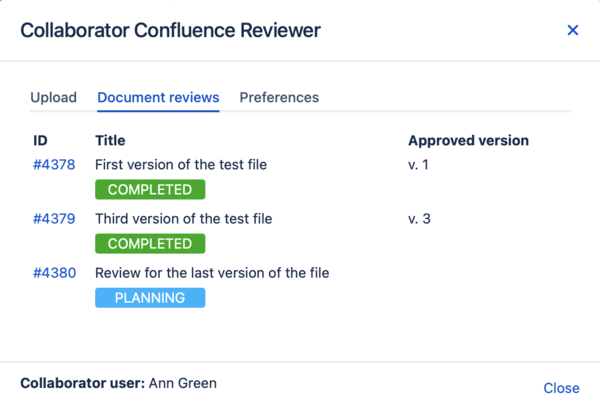
Task: Switch to the Upload tab
Action: [x=53, y=98]
